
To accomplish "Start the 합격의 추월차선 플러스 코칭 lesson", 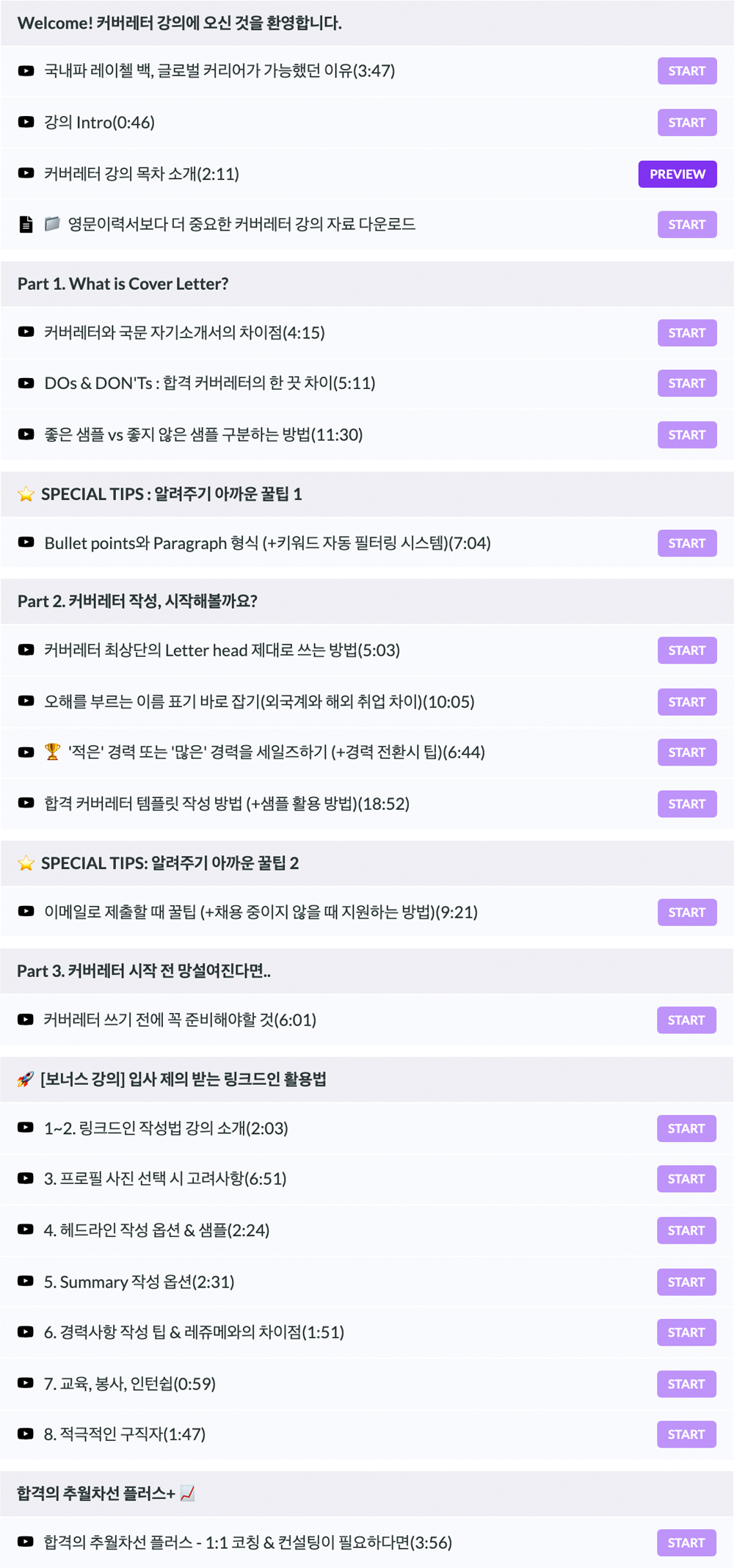I will tap(686, 1543).
